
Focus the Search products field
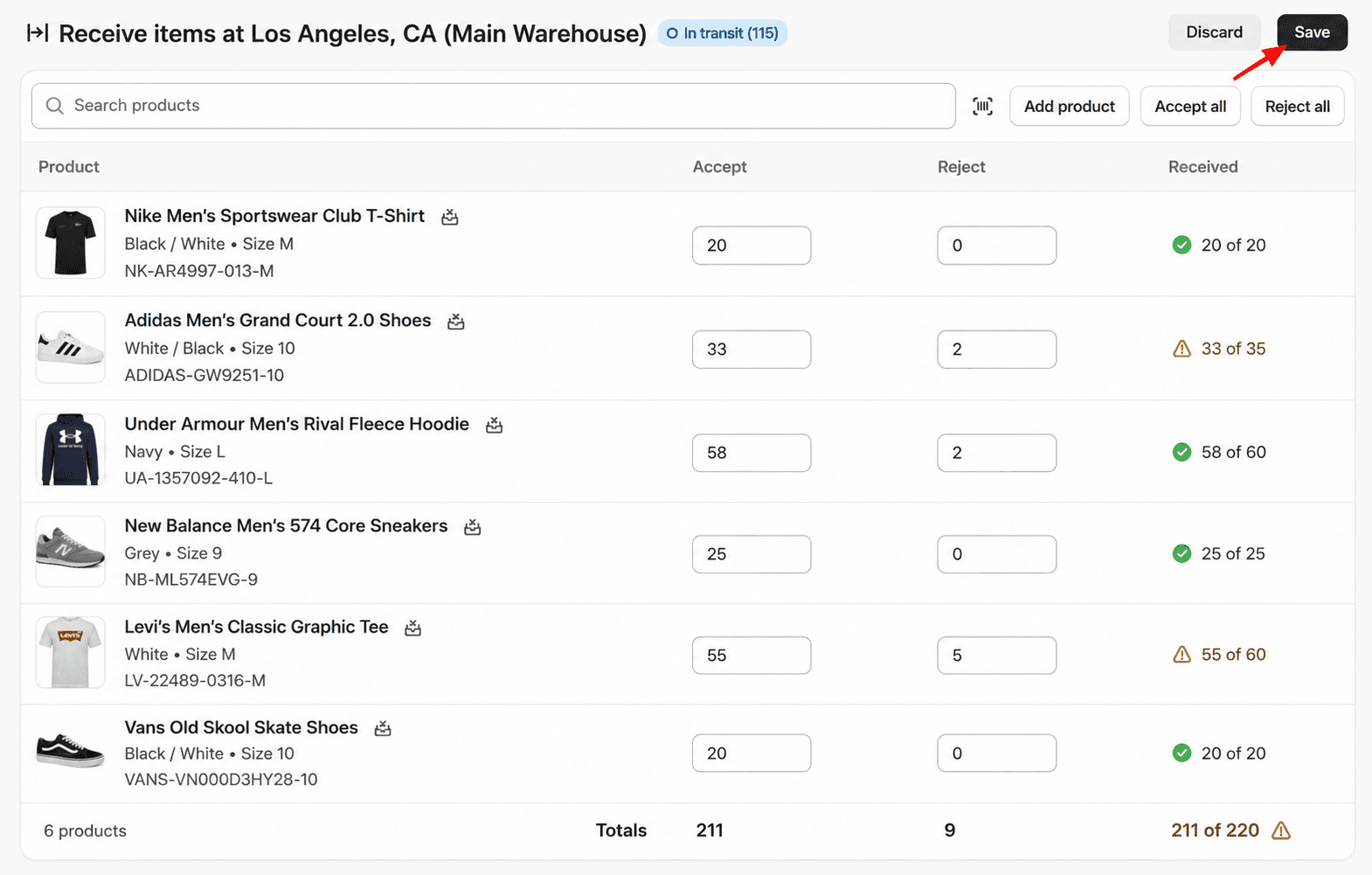point(494,106)
